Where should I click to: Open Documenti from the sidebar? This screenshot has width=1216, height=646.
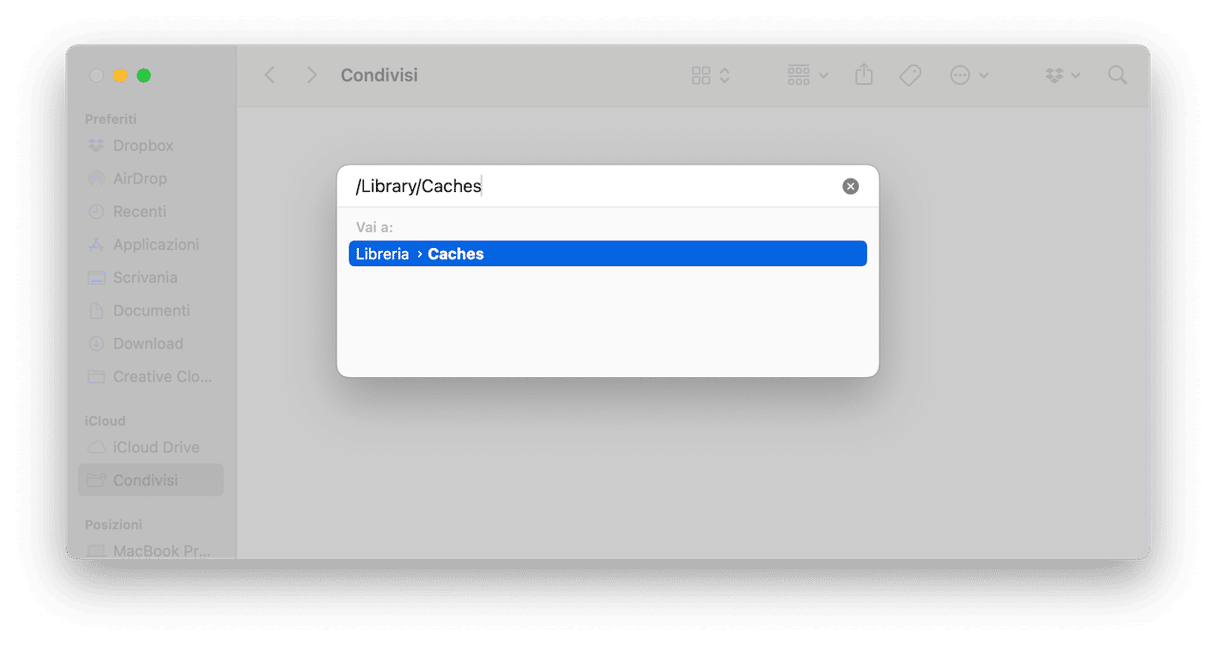click(x=151, y=310)
